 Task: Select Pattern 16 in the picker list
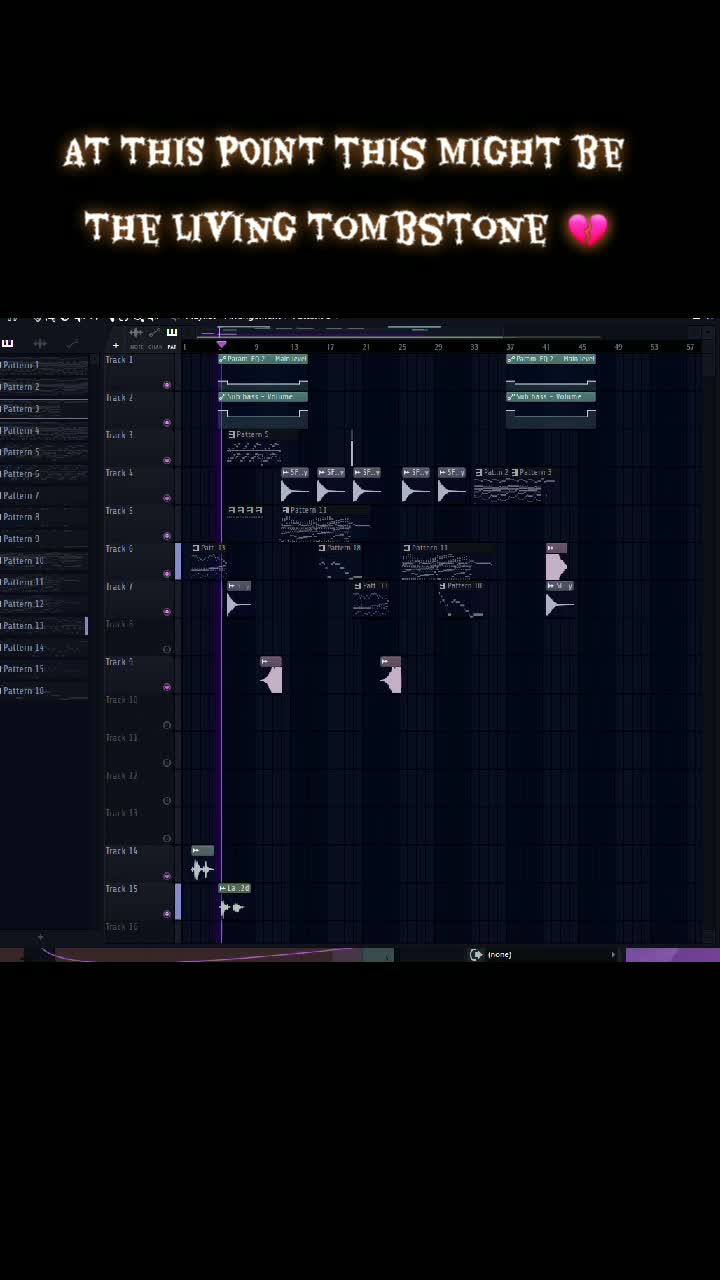click(x=44, y=691)
